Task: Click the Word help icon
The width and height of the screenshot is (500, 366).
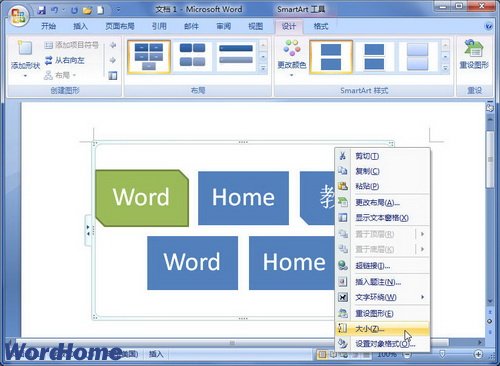Action: click(489, 26)
